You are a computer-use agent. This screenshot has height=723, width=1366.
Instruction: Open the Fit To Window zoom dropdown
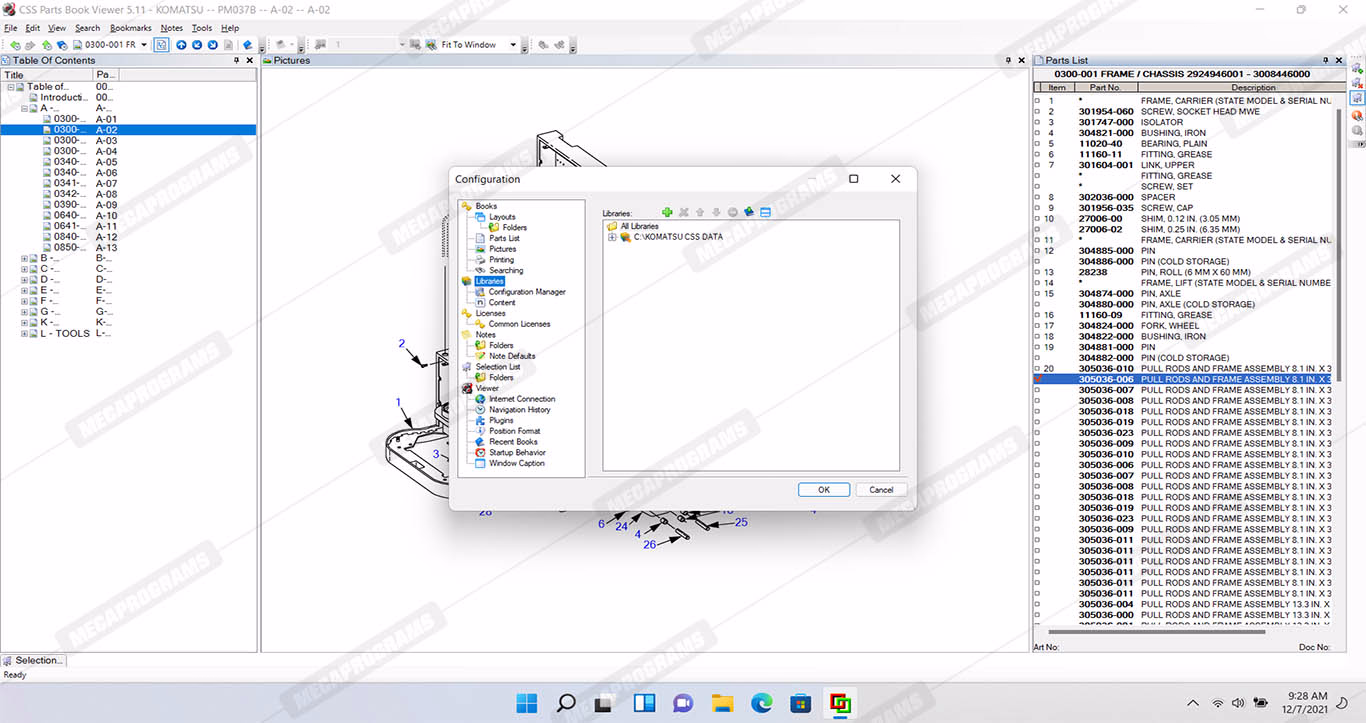tap(513, 45)
